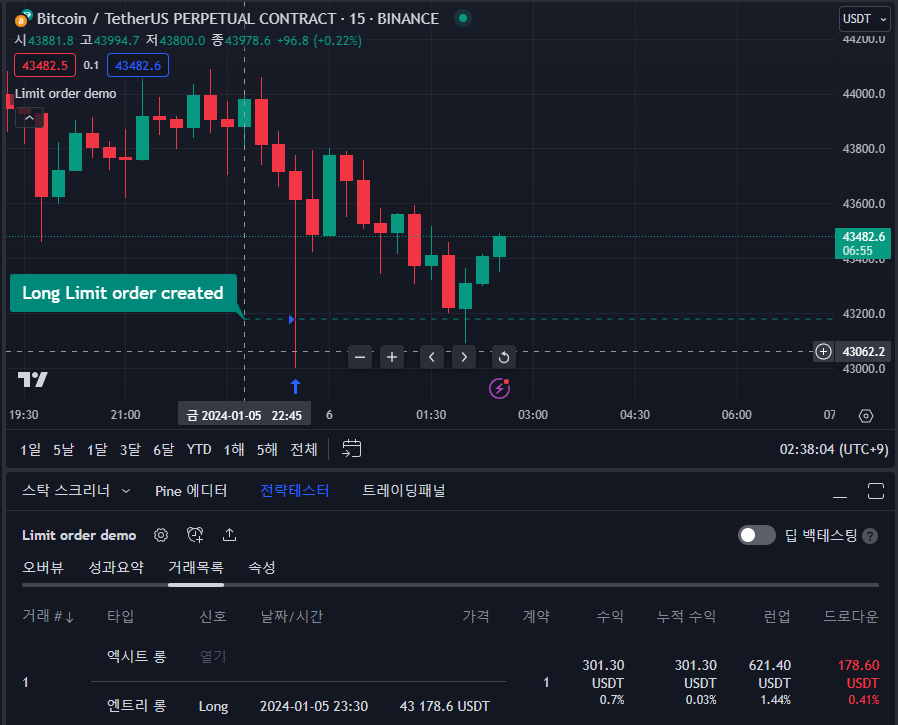Click the 누적 수익 column header
Image resolution: width=898 pixels, height=725 pixels.
(686, 616)
